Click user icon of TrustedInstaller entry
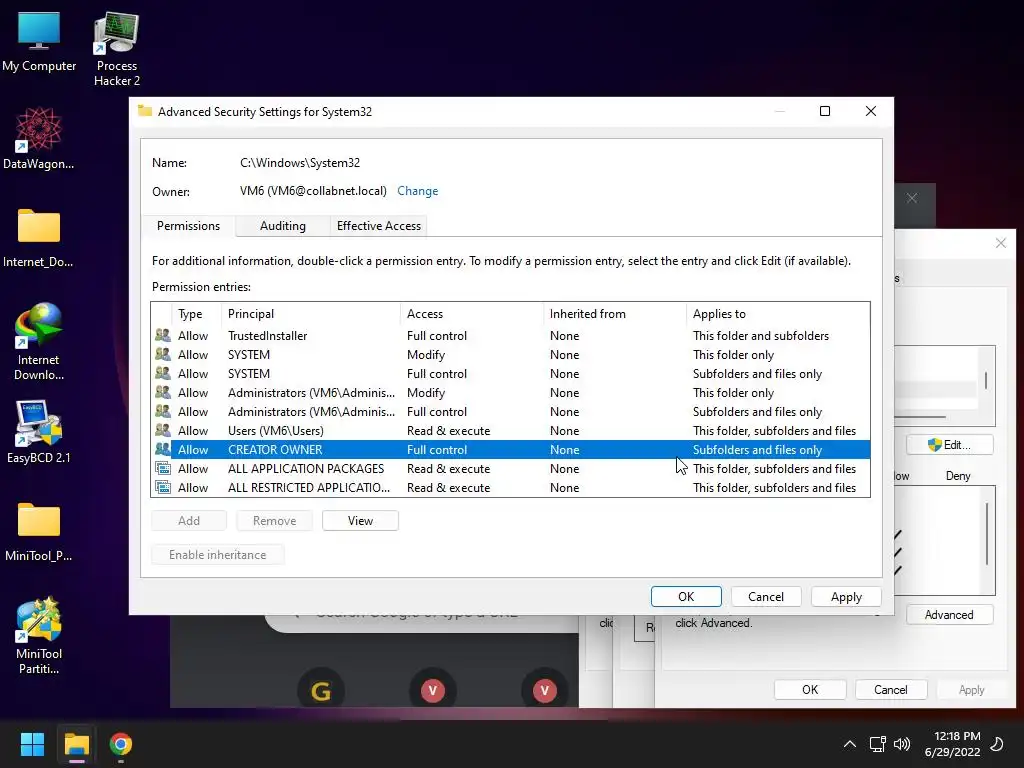The height and width of the screenshot is (768, 1024). 163,336
